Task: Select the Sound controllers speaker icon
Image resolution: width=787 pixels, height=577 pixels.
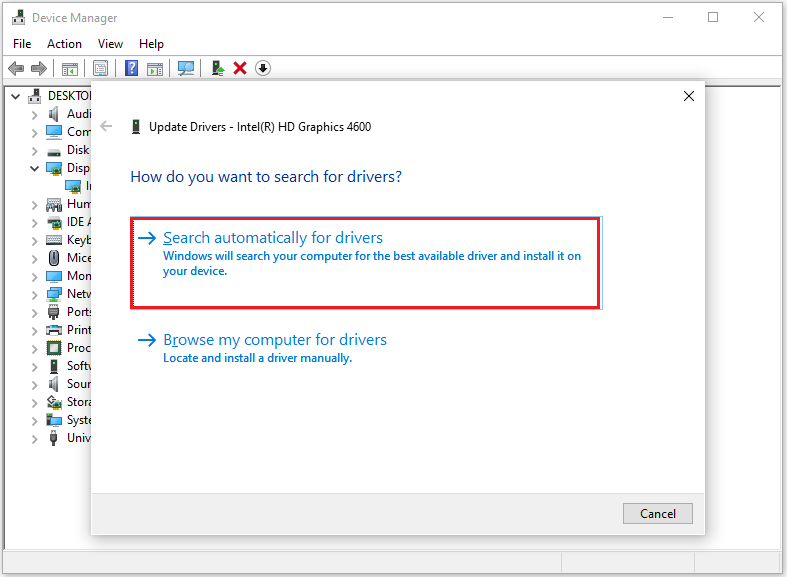Action: [x=54, y=384]
